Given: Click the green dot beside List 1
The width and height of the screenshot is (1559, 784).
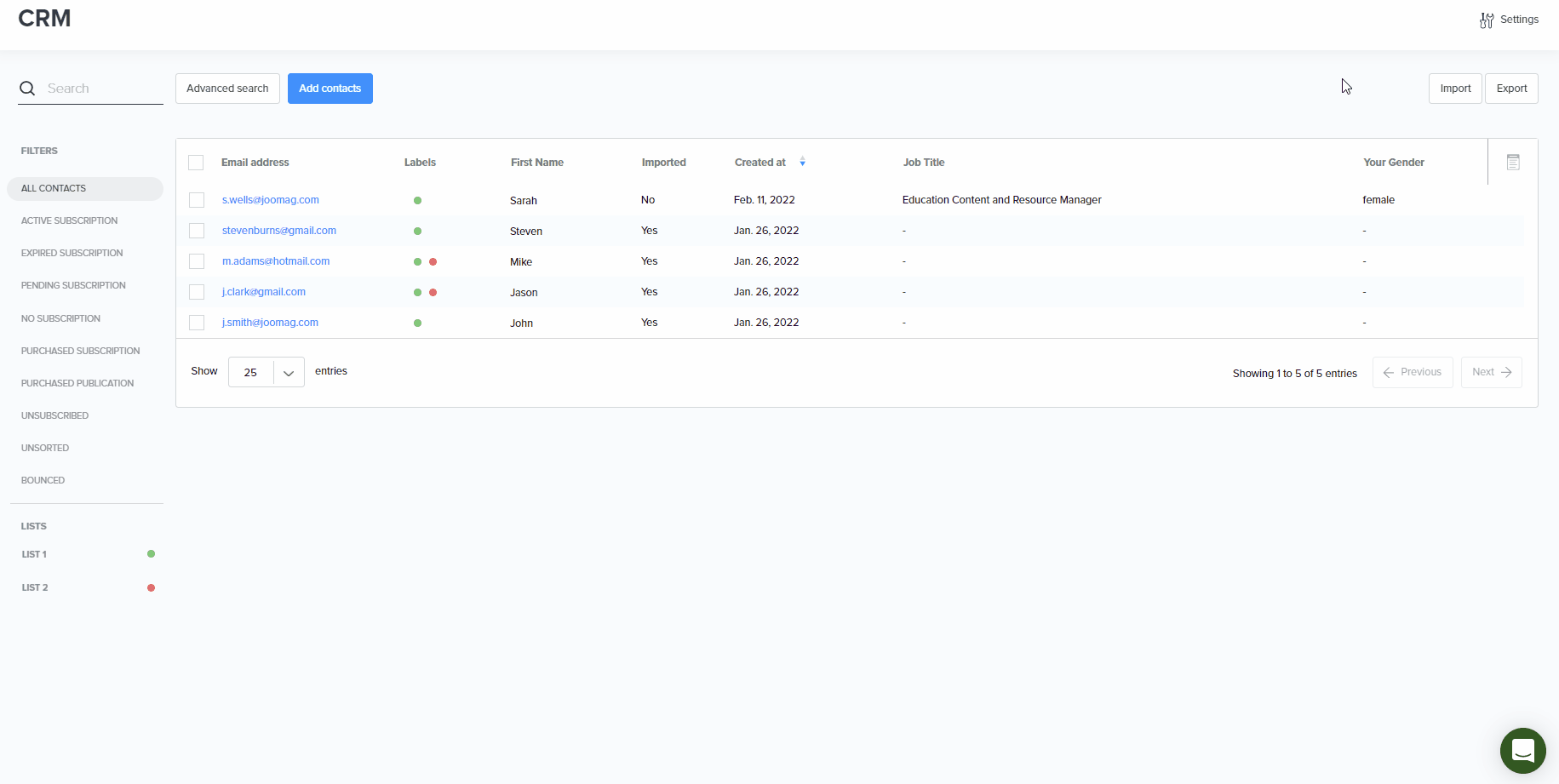Looking at the screenshot, I should pyautogui.click(x=151, y=554).
